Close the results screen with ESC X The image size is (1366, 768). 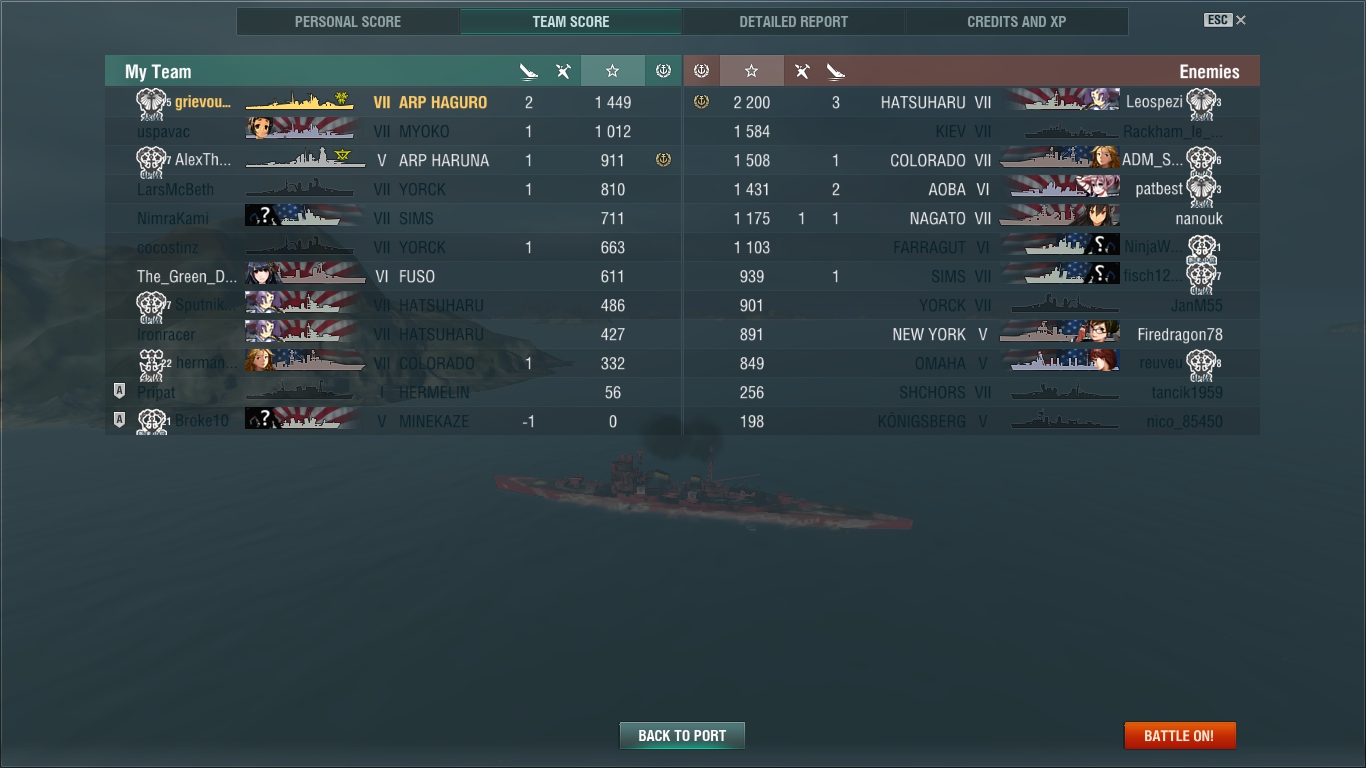[x=1225, y=20]
